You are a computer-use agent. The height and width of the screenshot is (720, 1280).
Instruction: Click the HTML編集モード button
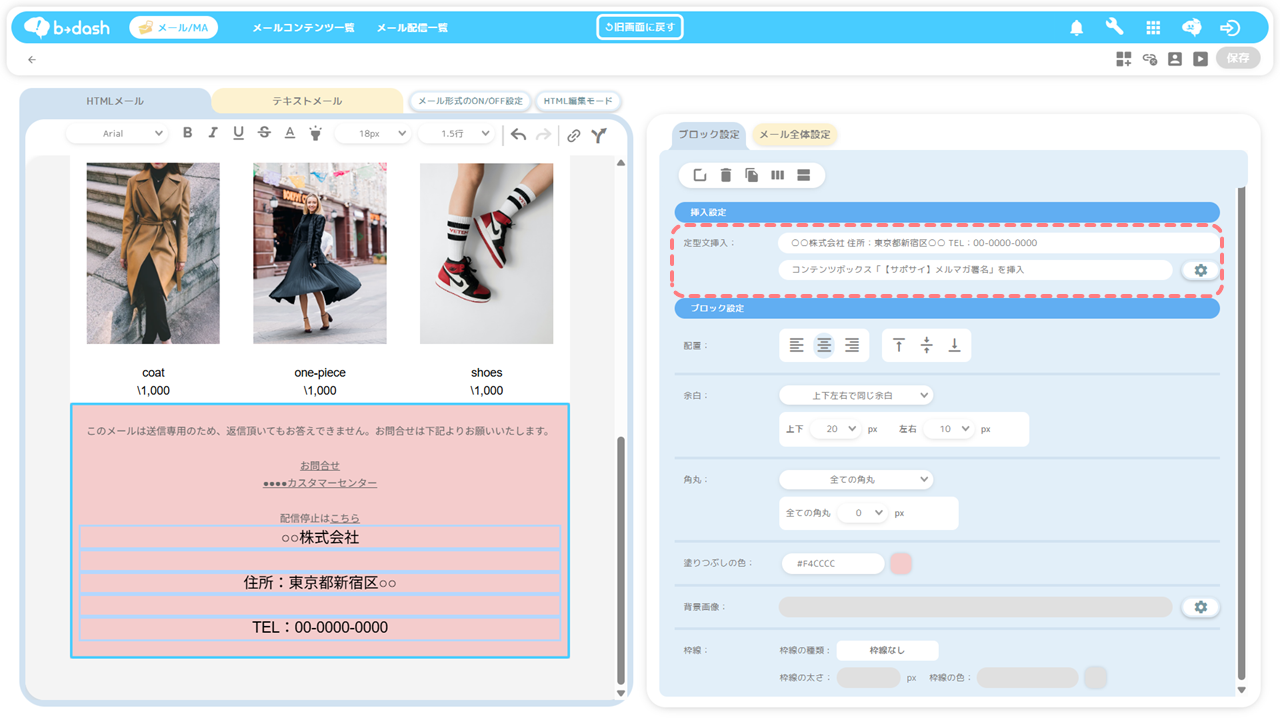[578, 101]
